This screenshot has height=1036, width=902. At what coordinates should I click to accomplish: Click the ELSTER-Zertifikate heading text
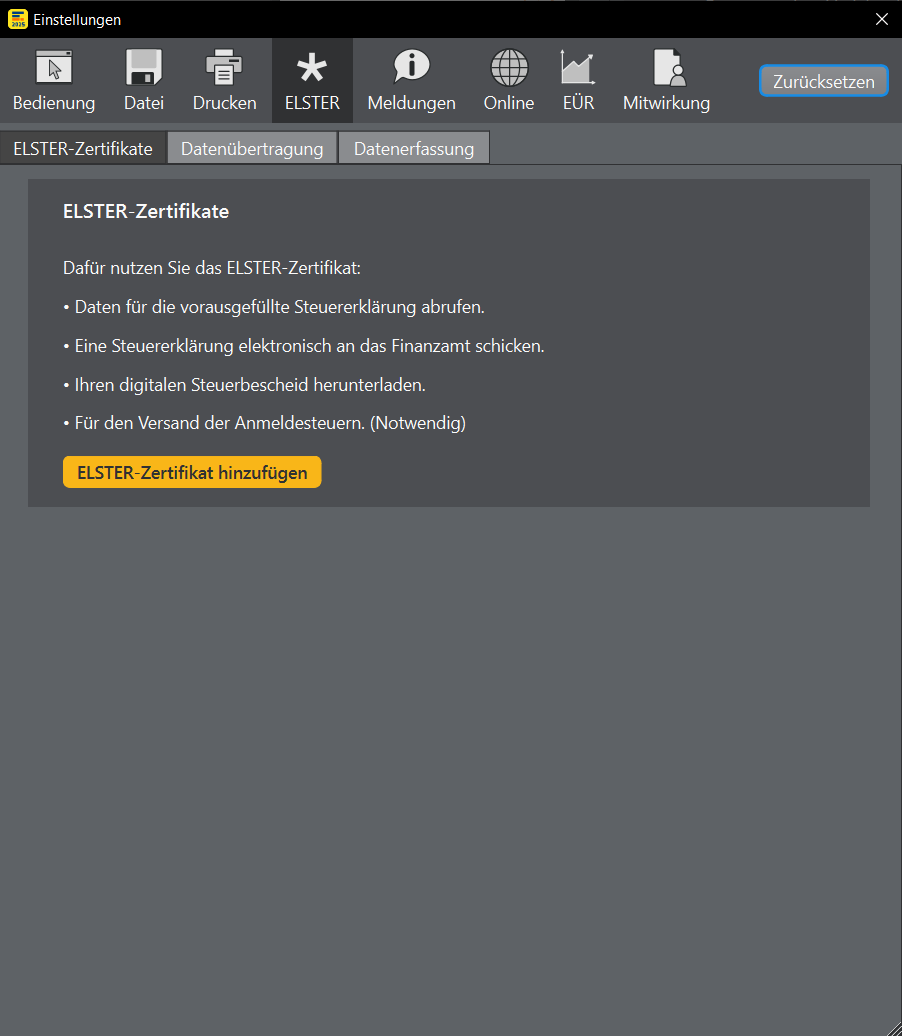click(x=146, y=211)
